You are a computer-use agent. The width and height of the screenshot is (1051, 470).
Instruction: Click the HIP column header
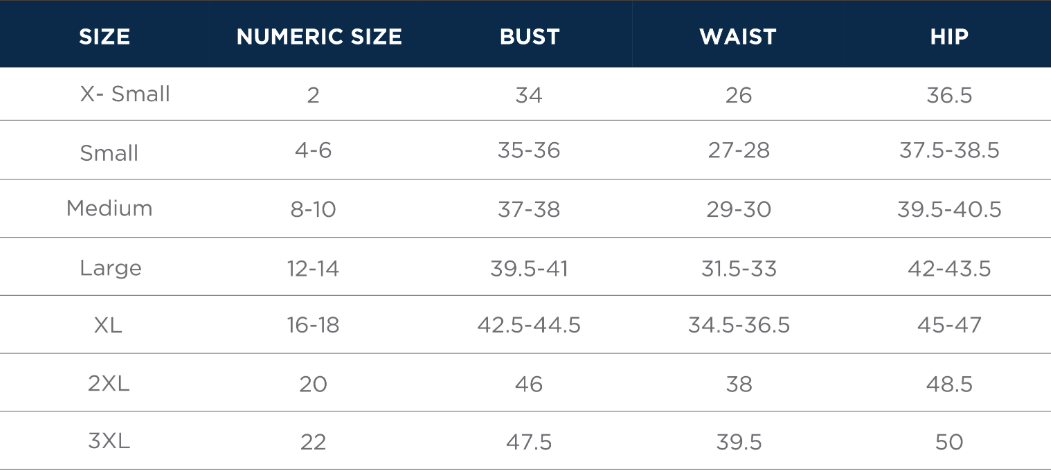pyautogui.click(x=949, y=36)
